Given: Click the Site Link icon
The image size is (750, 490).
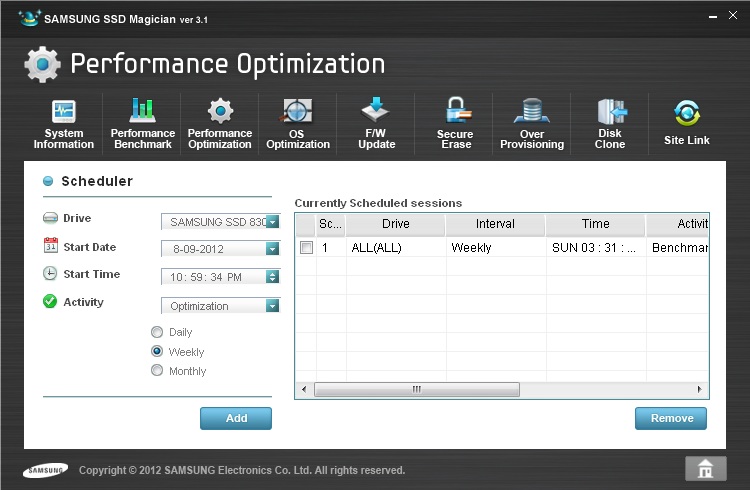Looking at the screenshot, I should click(x=687, y=123).
